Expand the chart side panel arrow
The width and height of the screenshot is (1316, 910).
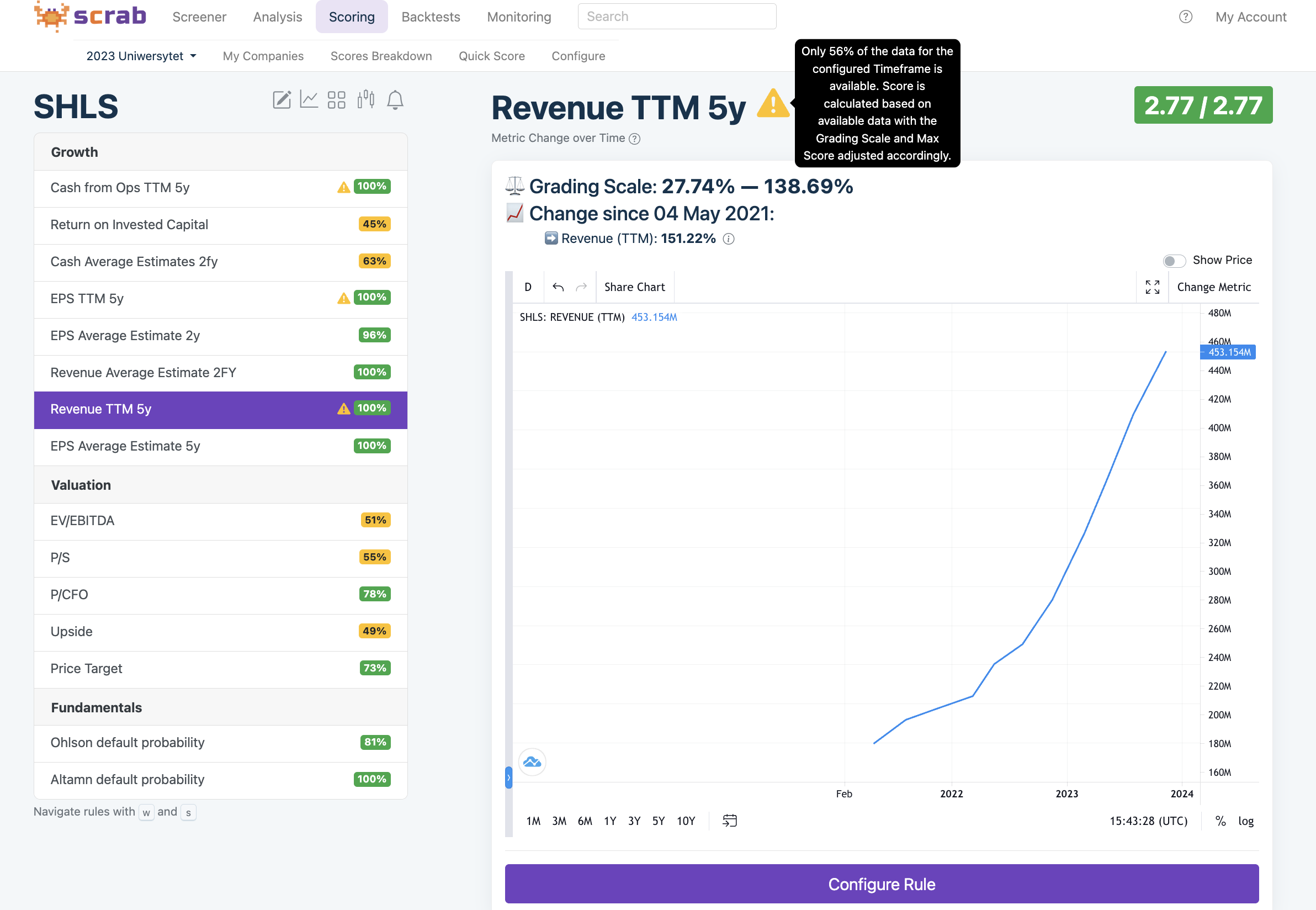click(508, 777)
